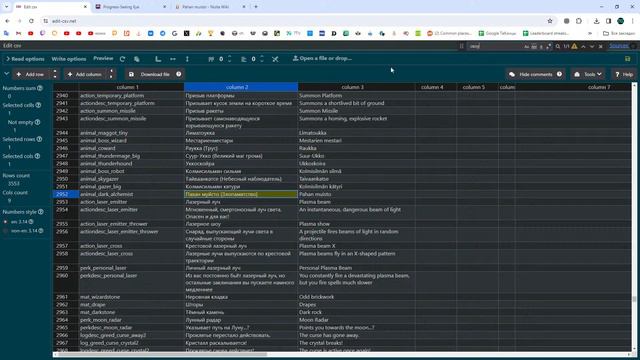Click the help circle next to Numbers style
Viewport: 640px width, 360px height.
click(x=41, y=212)
